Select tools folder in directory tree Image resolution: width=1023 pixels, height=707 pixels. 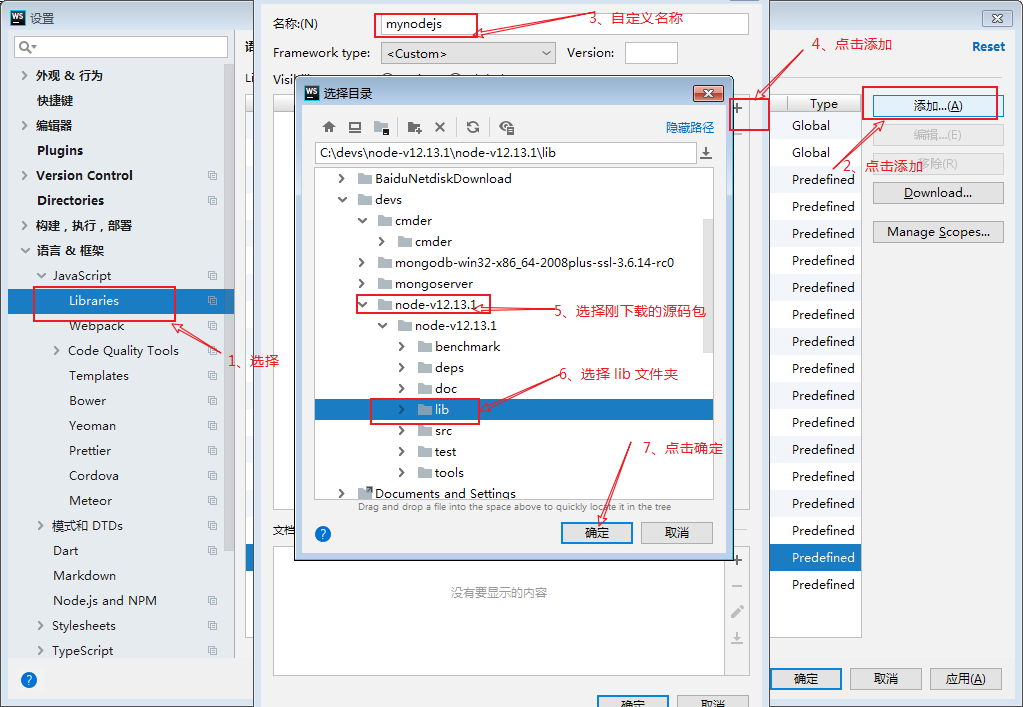450,473
